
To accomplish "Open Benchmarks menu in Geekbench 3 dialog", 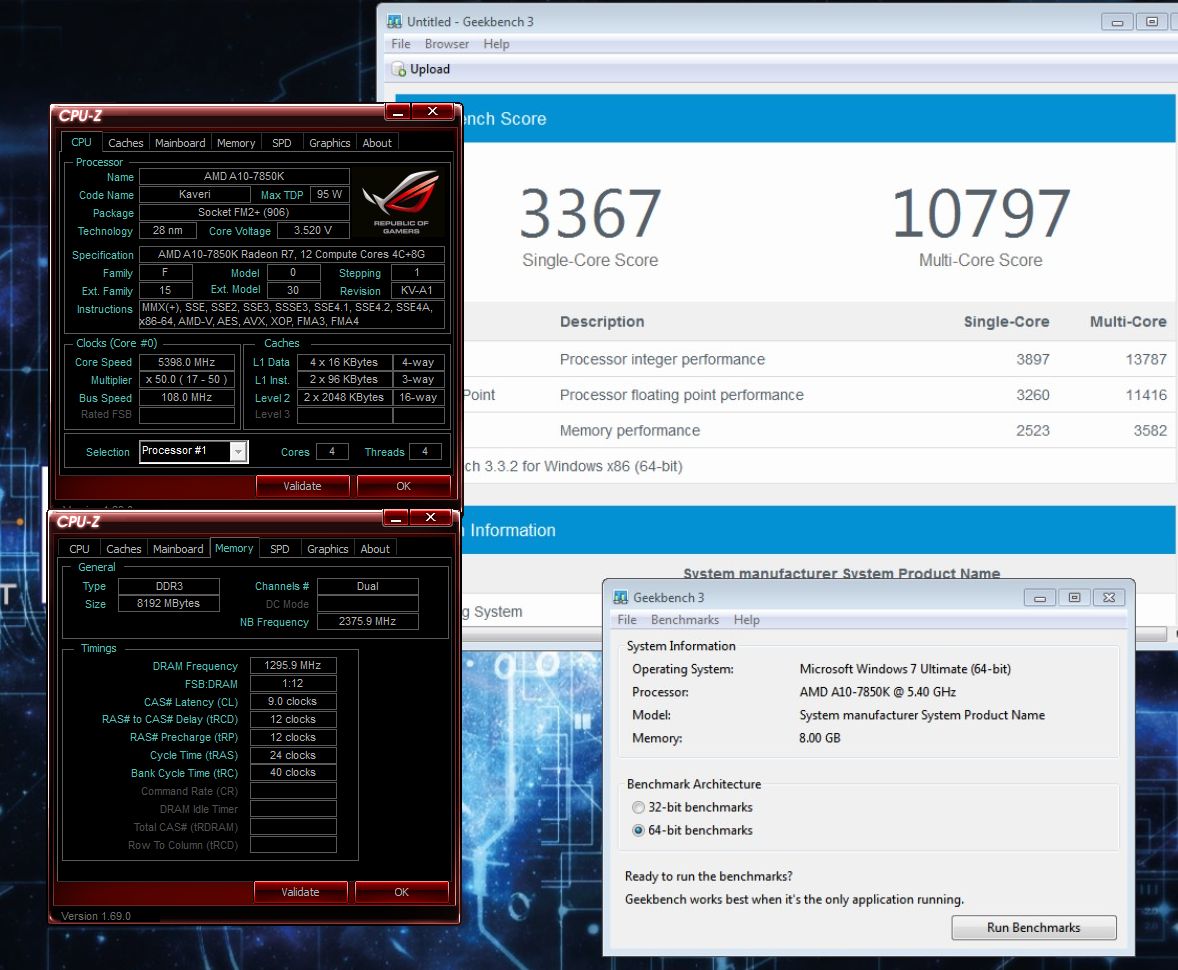I will [684, 620].
